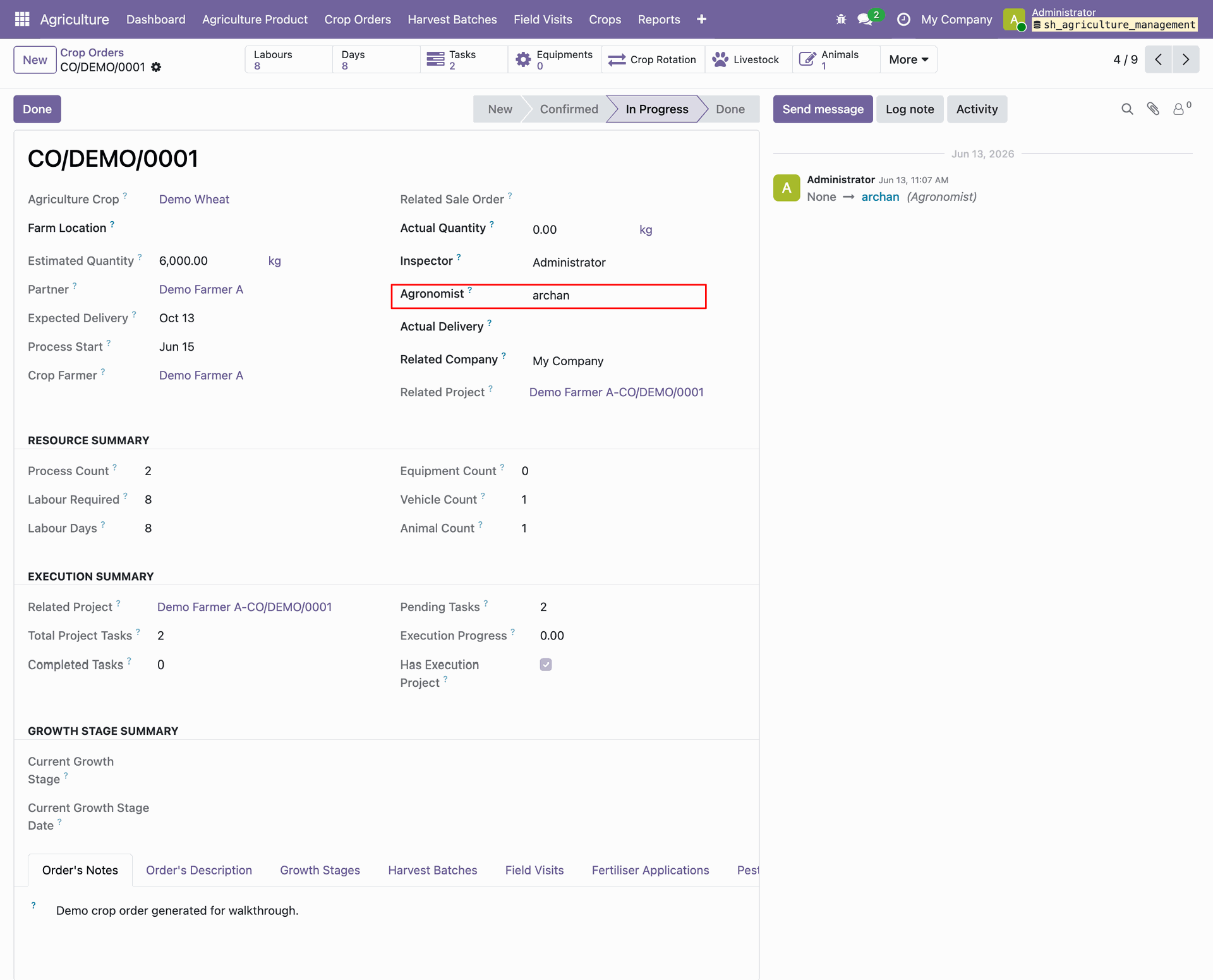The height and width of the screenshot is (980, 1213).
Task: Show followers icon in chatter
Action: [x=1181, y=108]
